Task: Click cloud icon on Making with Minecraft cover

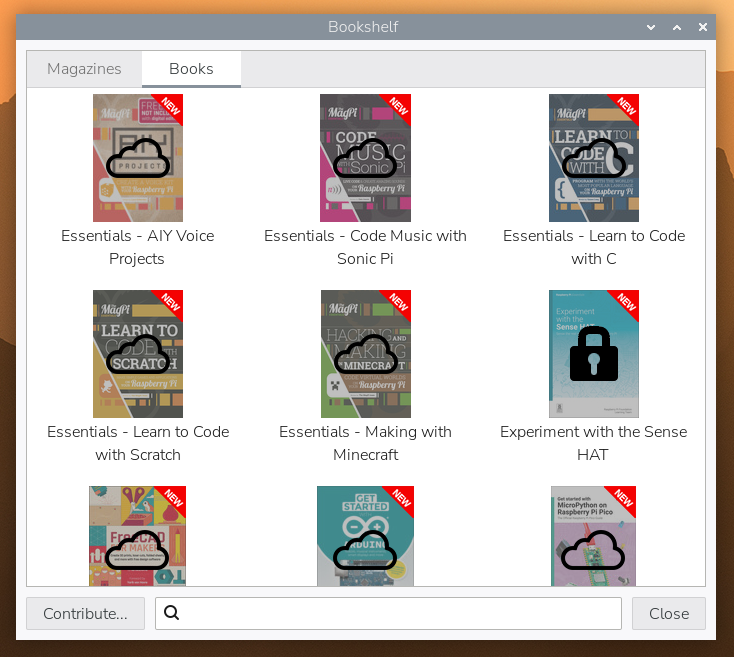Action: pos(365,354)
